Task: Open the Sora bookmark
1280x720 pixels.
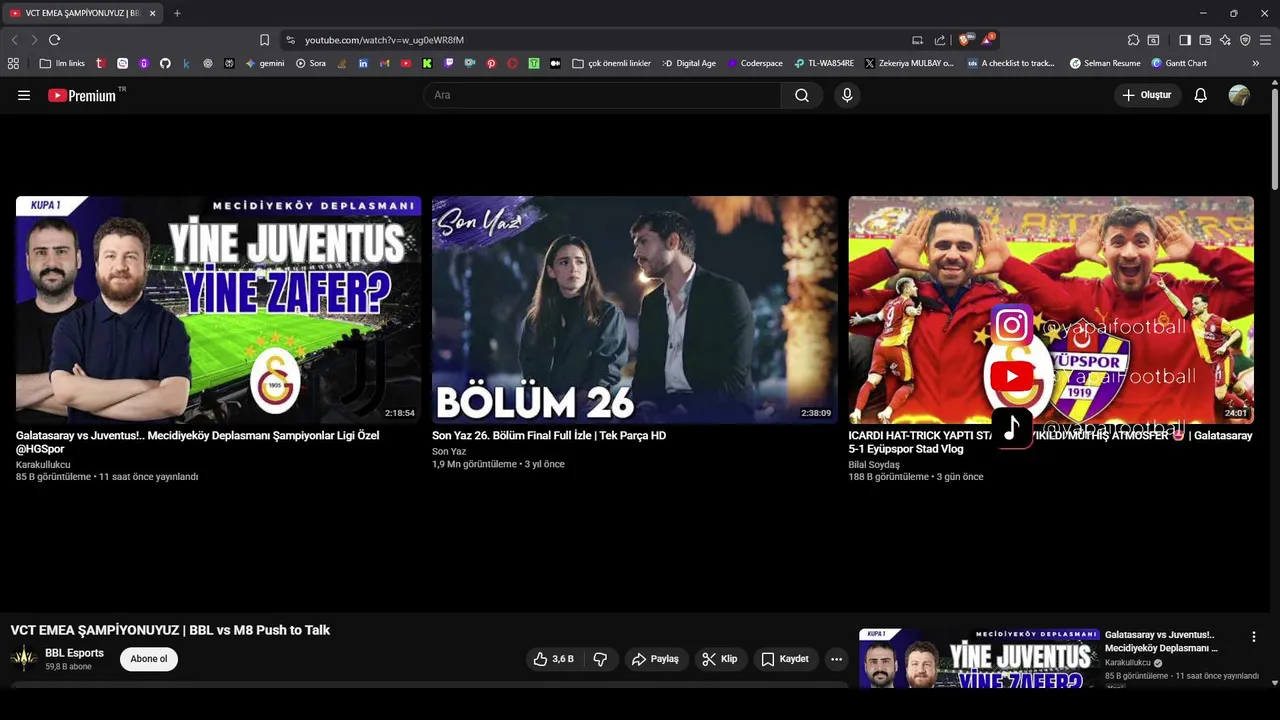Action: click(x=311, y=63)
